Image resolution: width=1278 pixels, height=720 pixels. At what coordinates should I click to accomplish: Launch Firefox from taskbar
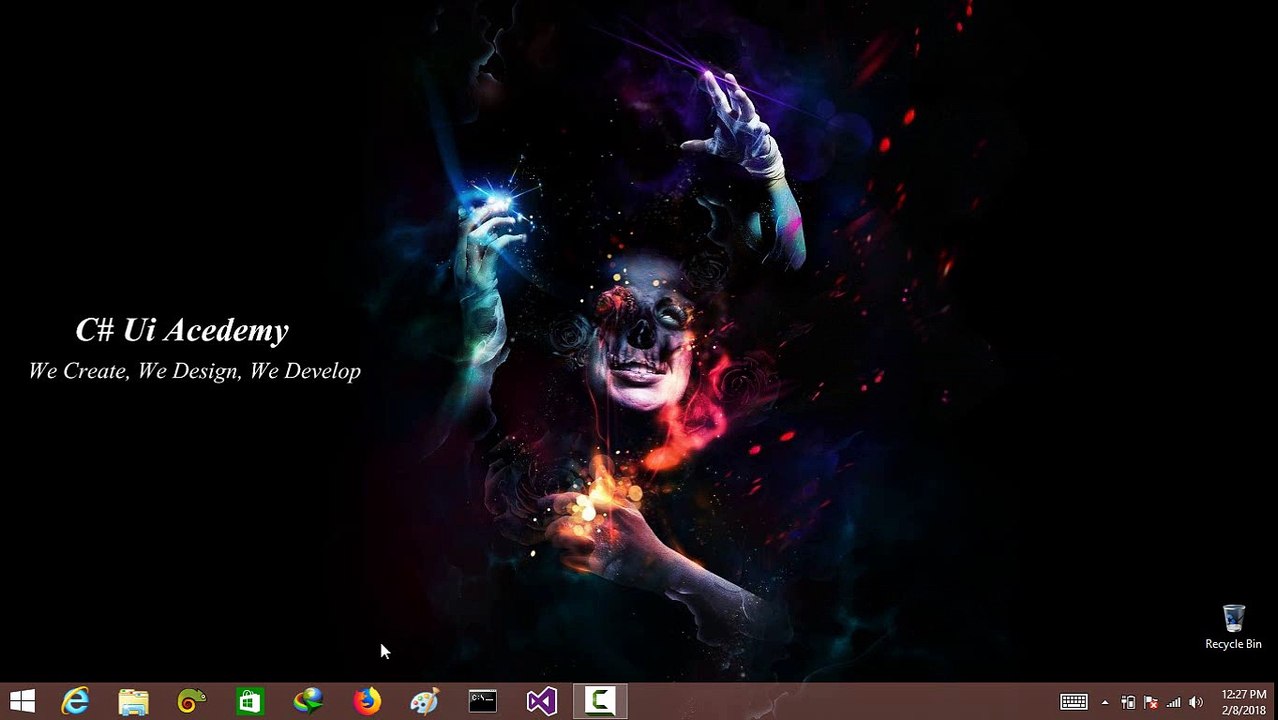pos(367,701)
